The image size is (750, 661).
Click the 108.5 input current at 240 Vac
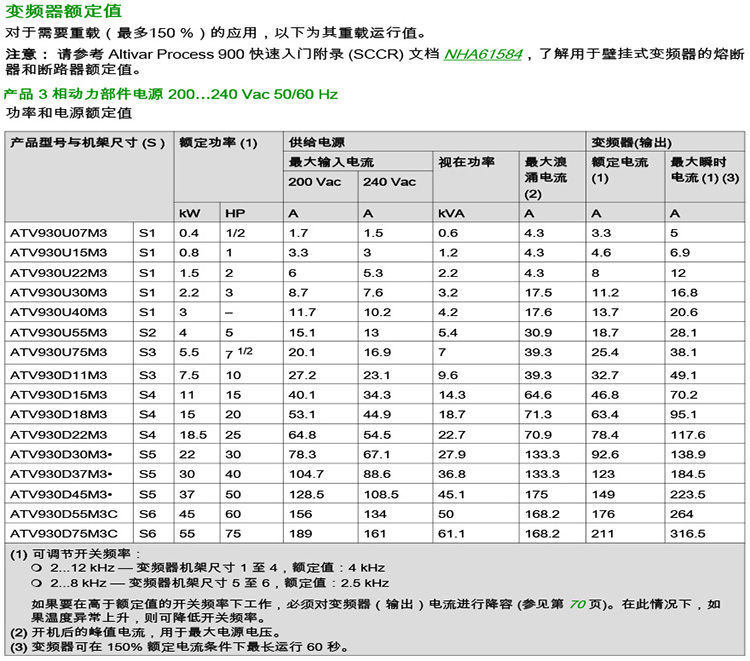tap(381, 494)
